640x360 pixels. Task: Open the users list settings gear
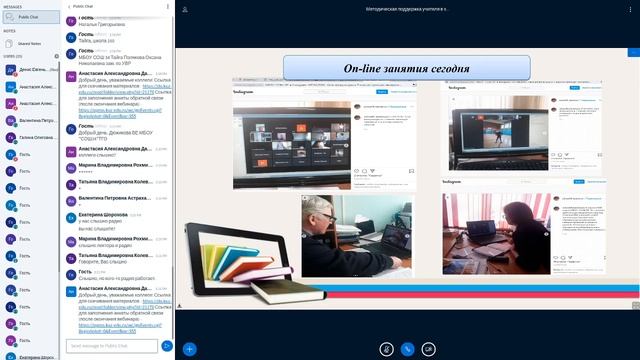[x=56, y=56]
